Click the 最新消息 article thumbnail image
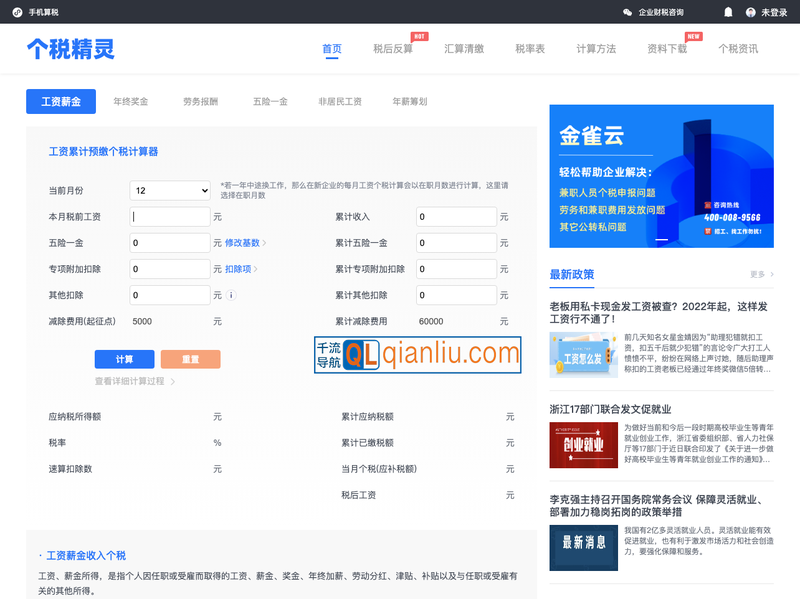The height and width of the screenshot is (599, 800). [x=583, y=549]
